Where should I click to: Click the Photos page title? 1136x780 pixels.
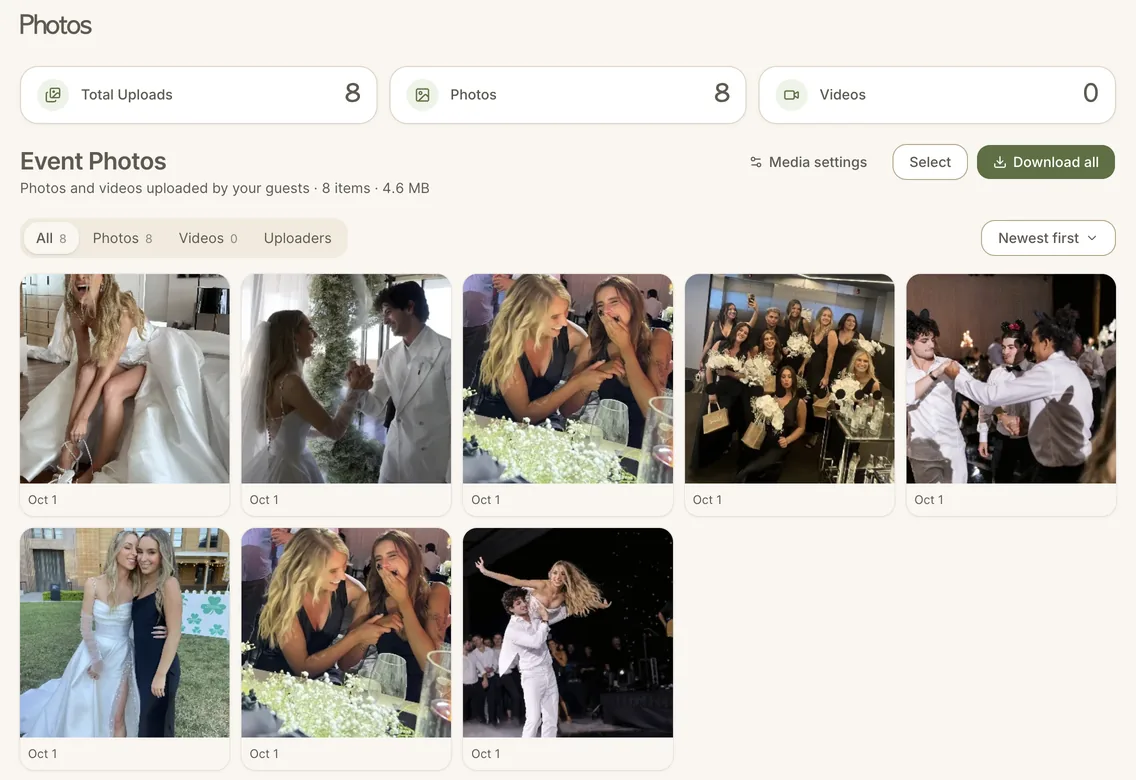[x=55, y=25]
